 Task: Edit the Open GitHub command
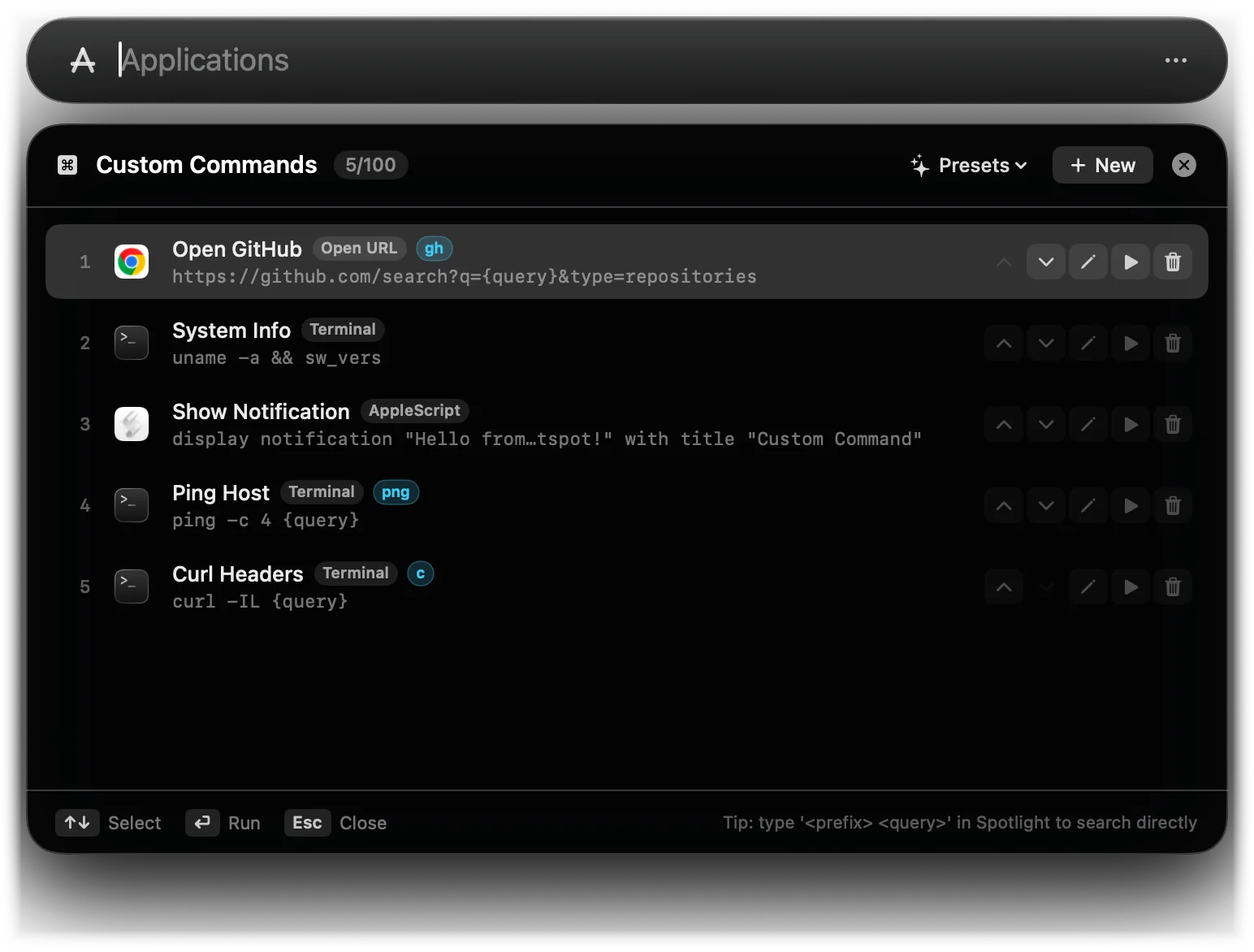[x=1088, y=262]
